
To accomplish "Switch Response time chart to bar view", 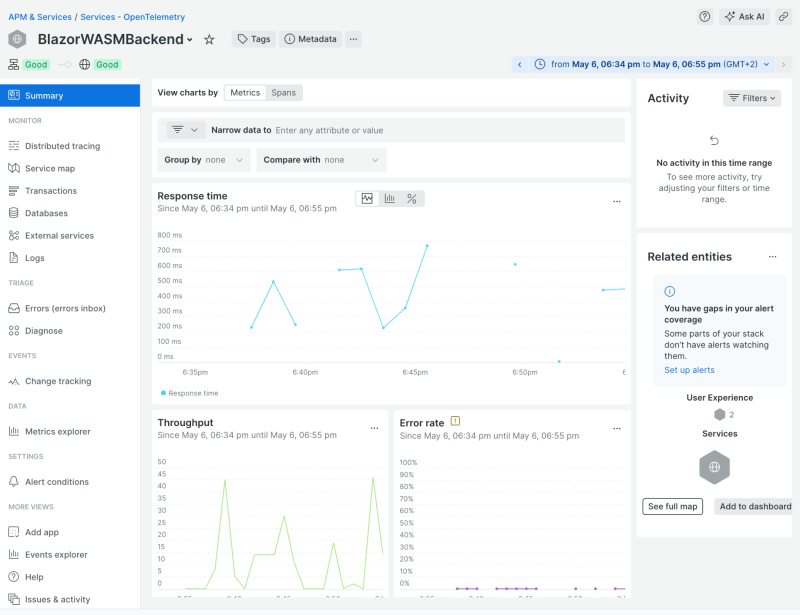I will 389,198.
